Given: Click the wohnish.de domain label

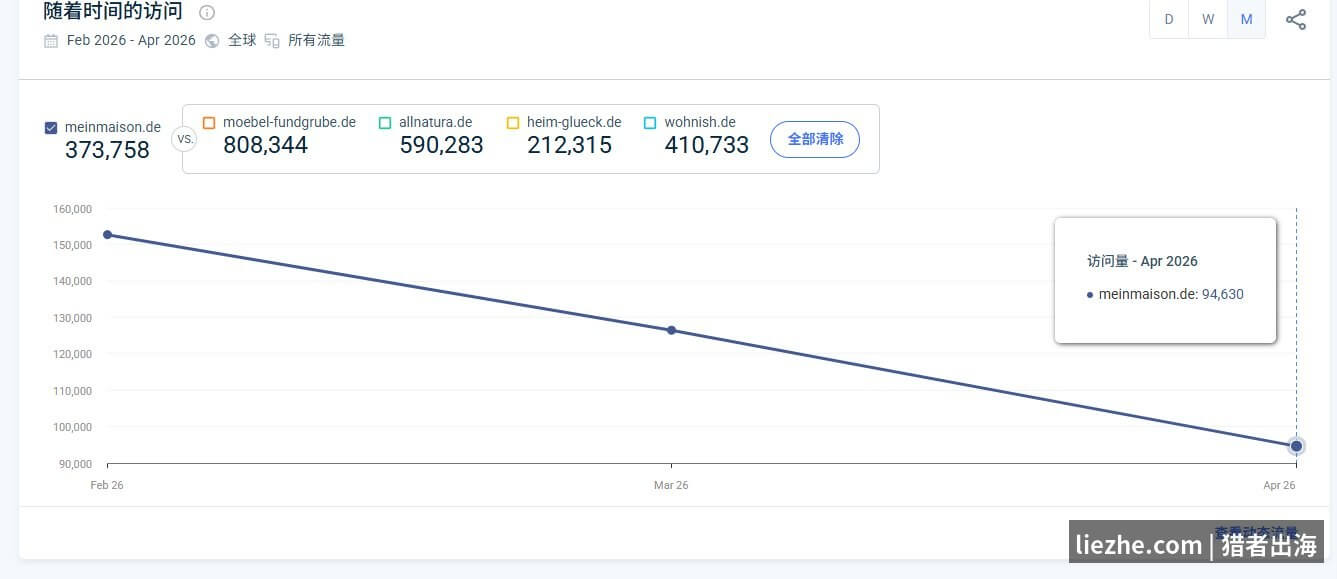Looking at the screenshot, I should (x=700, y=123).
